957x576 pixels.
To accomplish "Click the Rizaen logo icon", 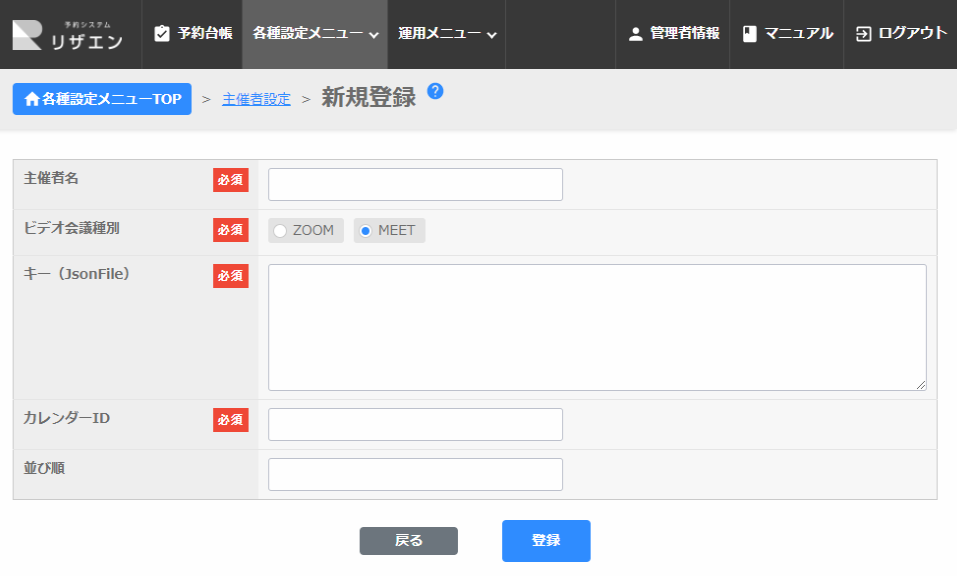I will point(27,34).
